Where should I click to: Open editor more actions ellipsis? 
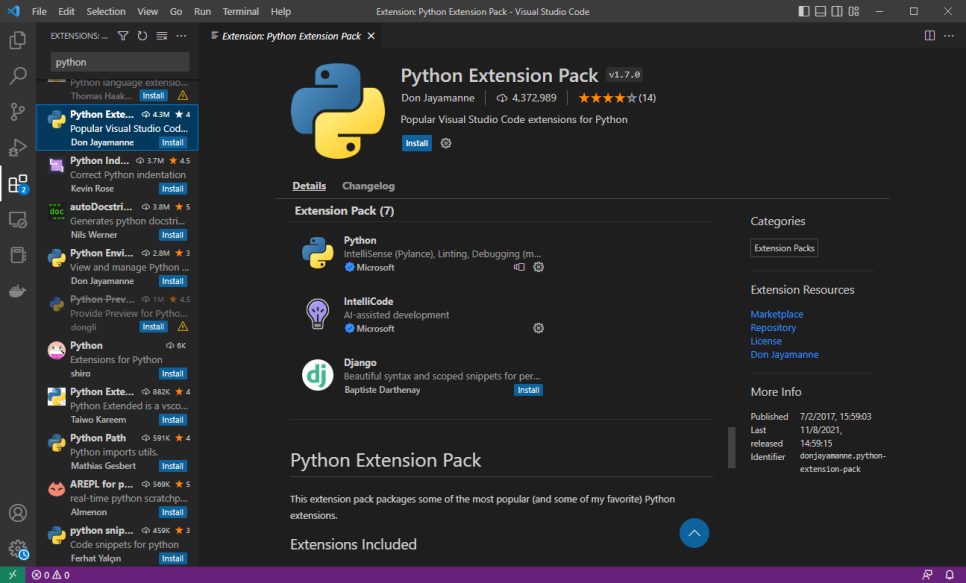(949, 36)
